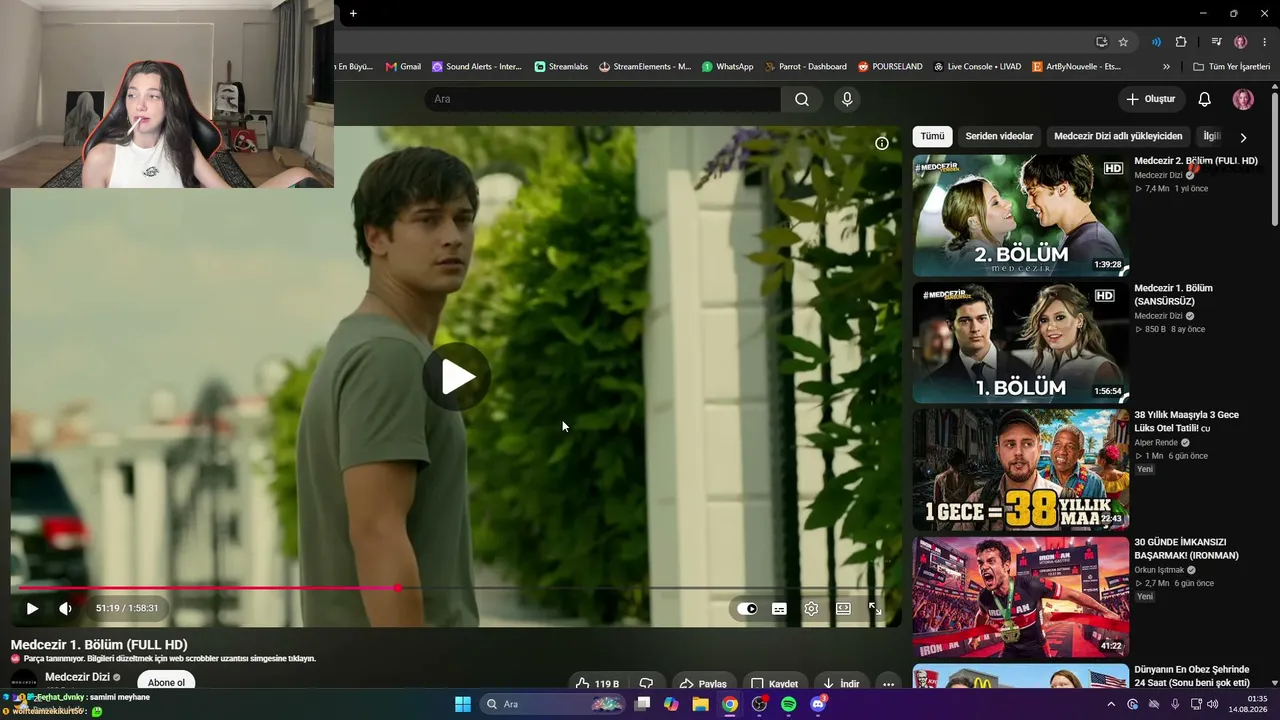This screenshot has width=1280, height=720.
Task: Open YouTube notifications bell
Action: click(x=1205, y=99)
